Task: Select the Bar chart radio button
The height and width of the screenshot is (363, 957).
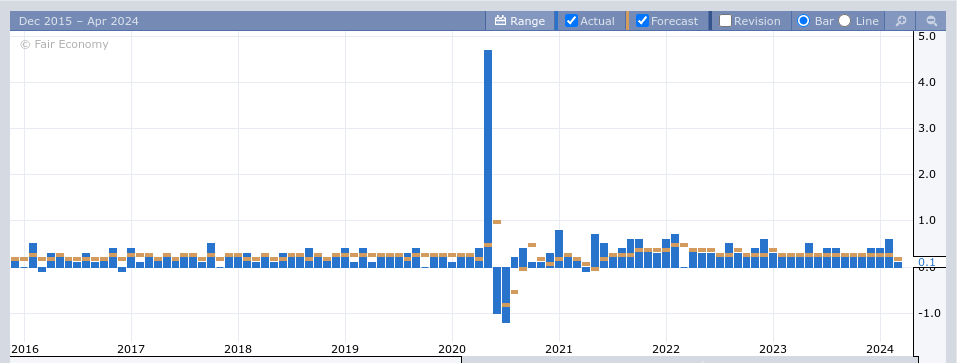Action: coord(804,21)
